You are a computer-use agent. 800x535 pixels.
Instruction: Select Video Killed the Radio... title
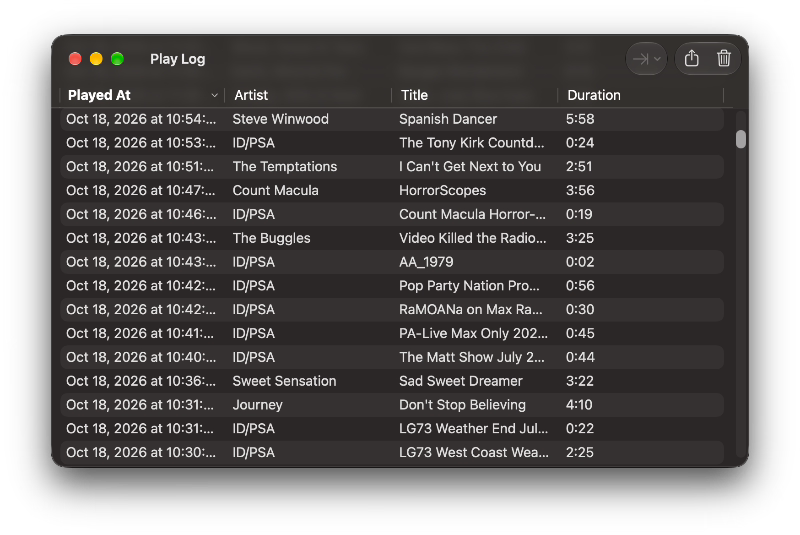tap(472, 238)
